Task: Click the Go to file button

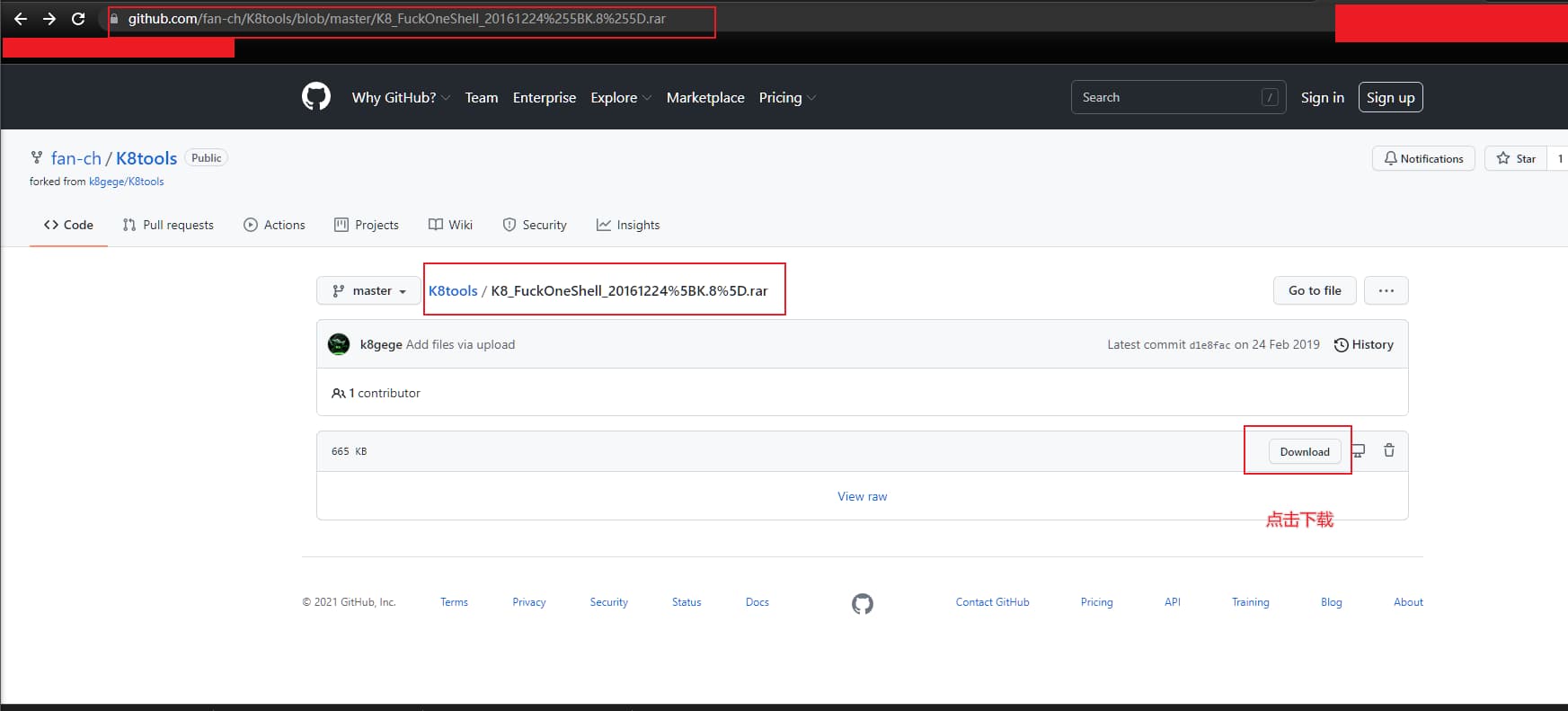Action: click(x=1315, y=290)
